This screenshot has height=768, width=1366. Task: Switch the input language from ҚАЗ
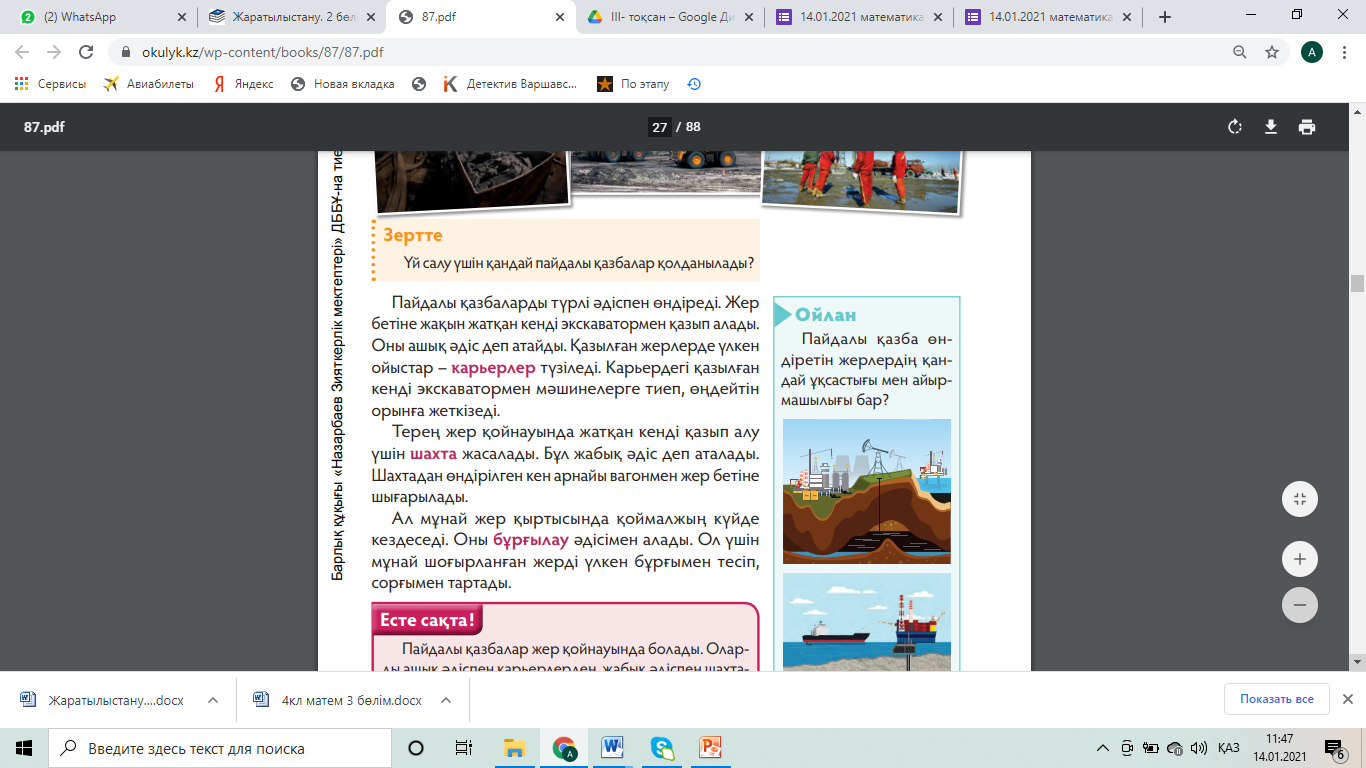tap(1229, 748)
